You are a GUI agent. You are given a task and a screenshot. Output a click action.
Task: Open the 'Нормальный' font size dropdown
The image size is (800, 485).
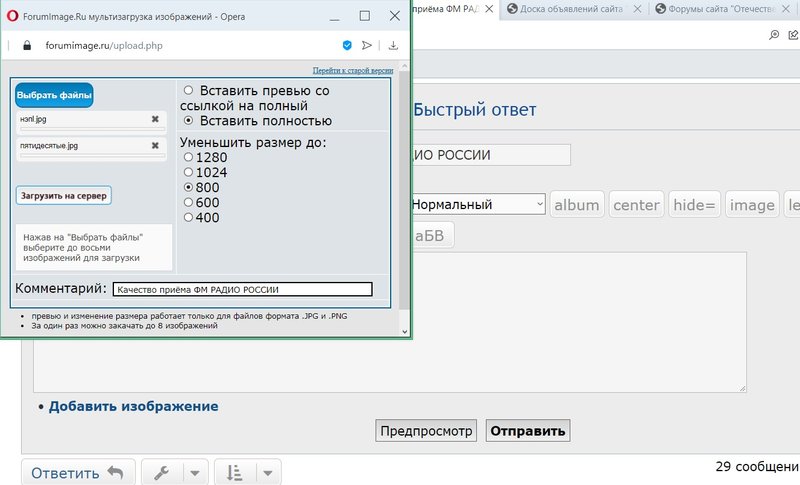[476, 205]
